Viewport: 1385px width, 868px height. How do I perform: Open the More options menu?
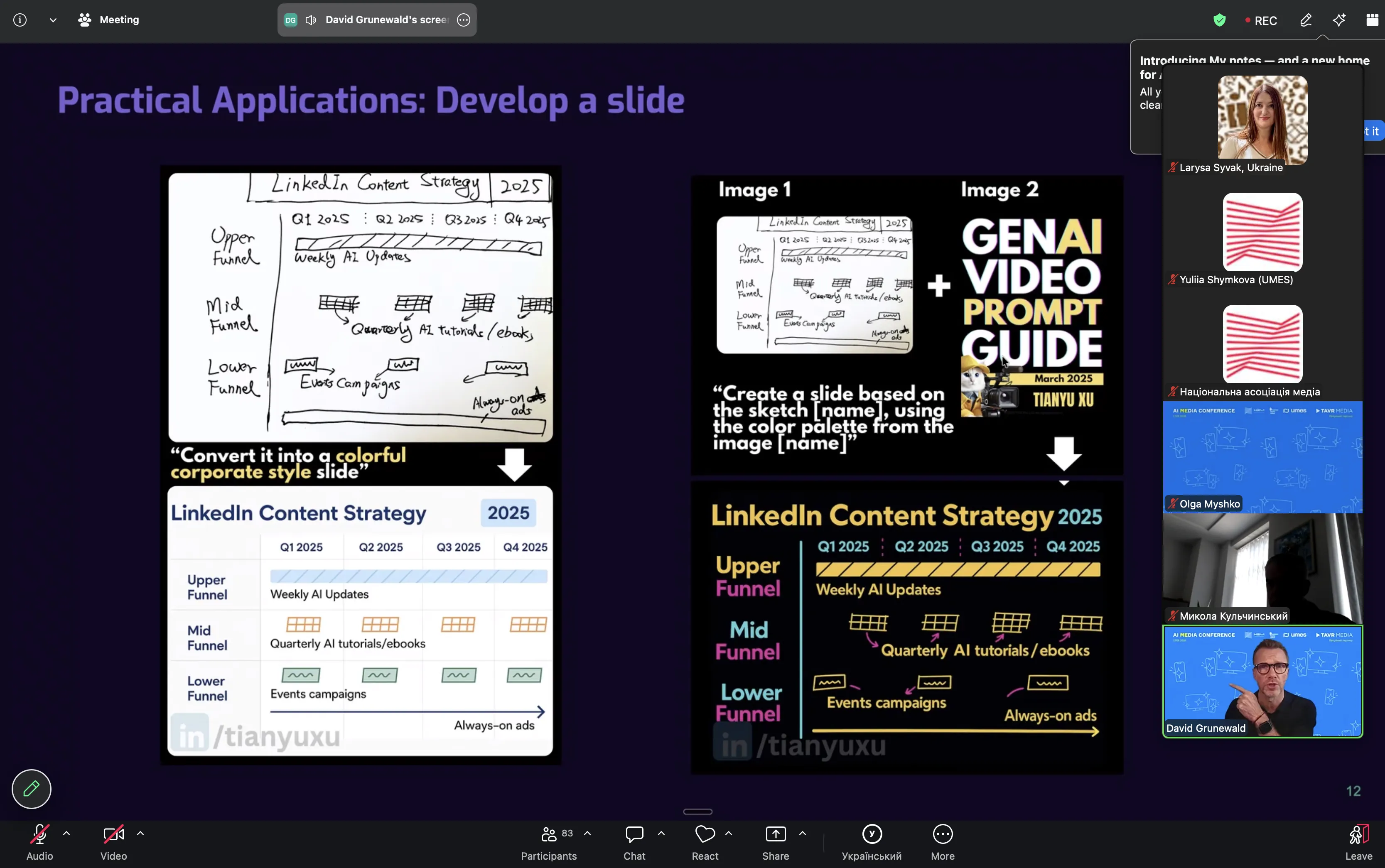[943, 842]
